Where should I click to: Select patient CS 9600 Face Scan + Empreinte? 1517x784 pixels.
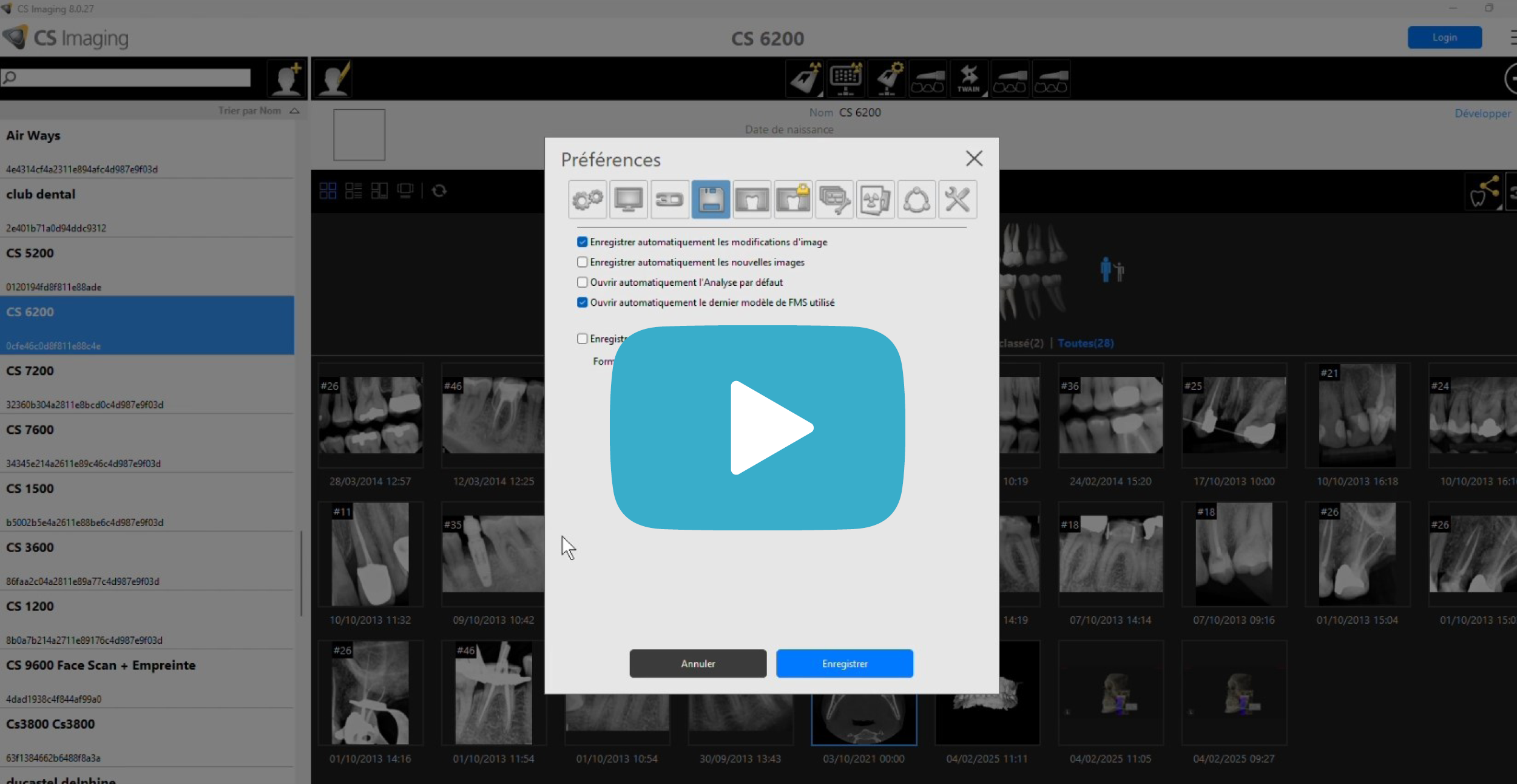147,679
